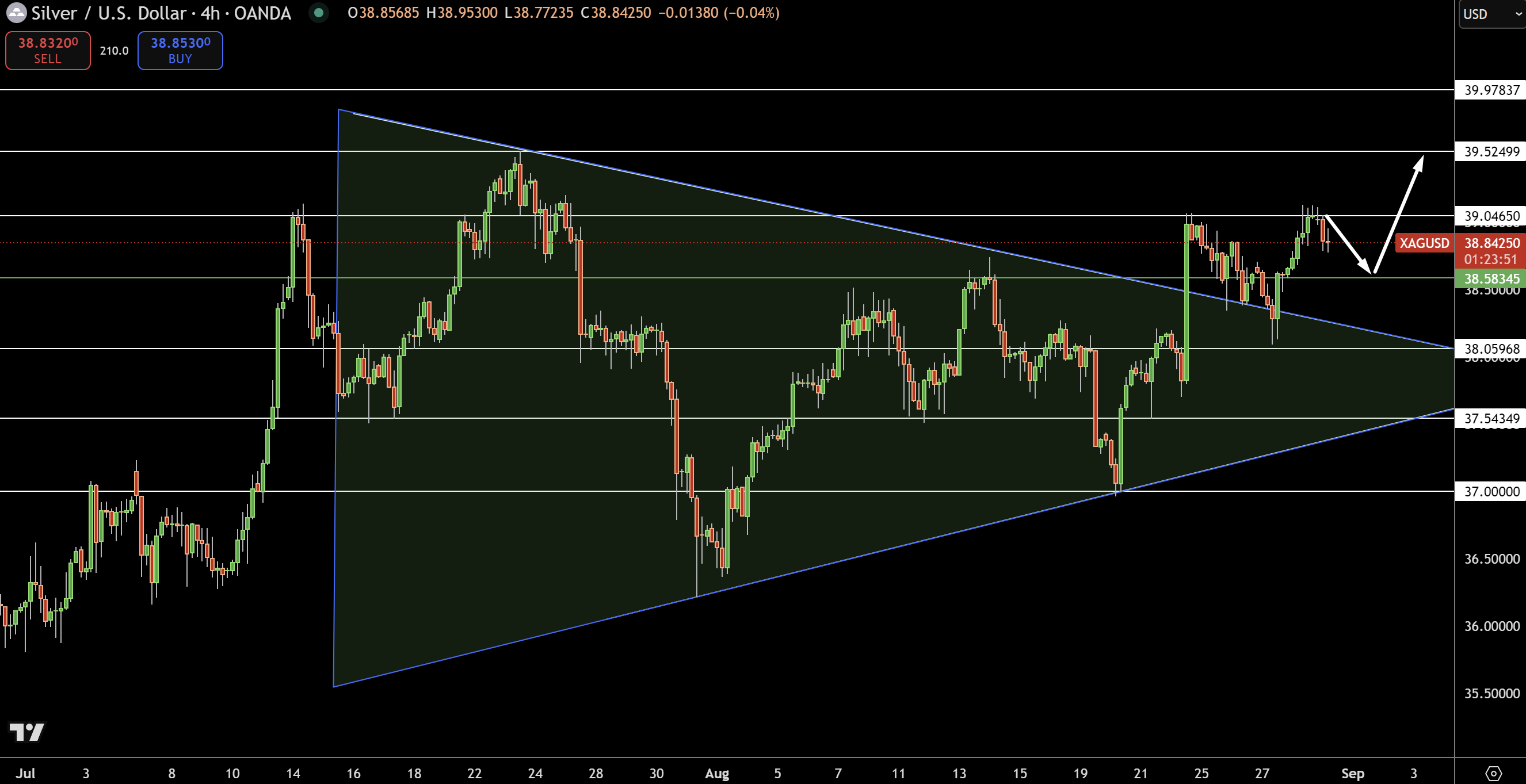
Task: Click the XAGUSD current price tag
Action: pyautogui.click(x=1424, y=243)
